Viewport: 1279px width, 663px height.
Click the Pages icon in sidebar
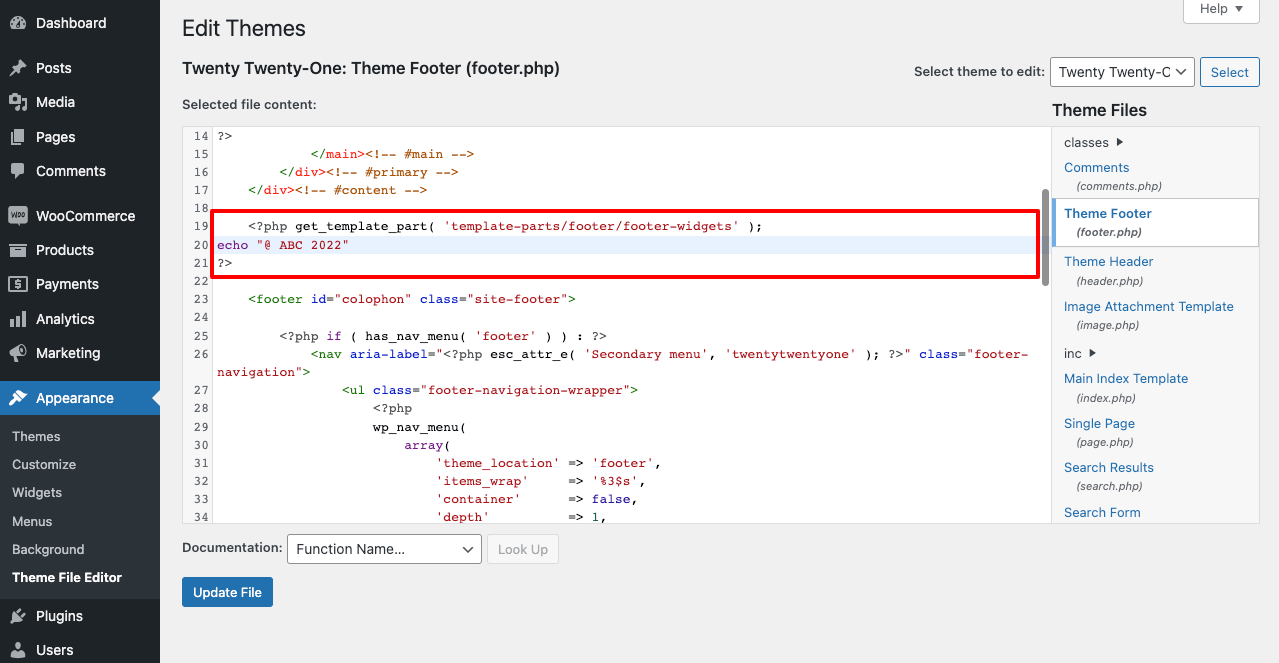pyautogui.click(x=18, y=137)
